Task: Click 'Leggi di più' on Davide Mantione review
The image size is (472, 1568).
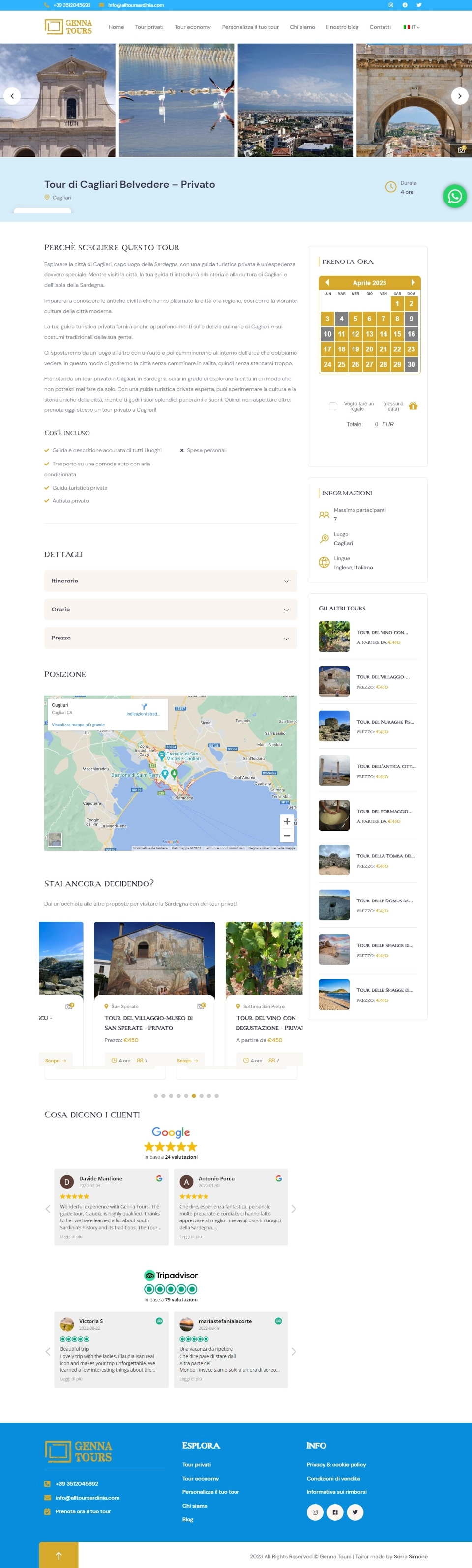Action: (x=71, y=1236)
